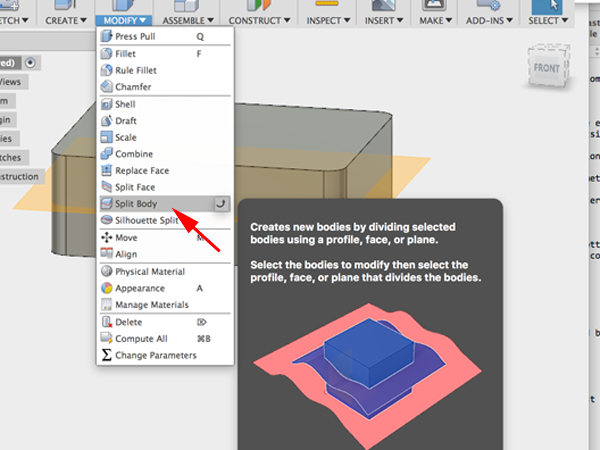This screenshot has height=450, width=600.
Task: Click the Replace Face icon
Action: pos(106,170)
